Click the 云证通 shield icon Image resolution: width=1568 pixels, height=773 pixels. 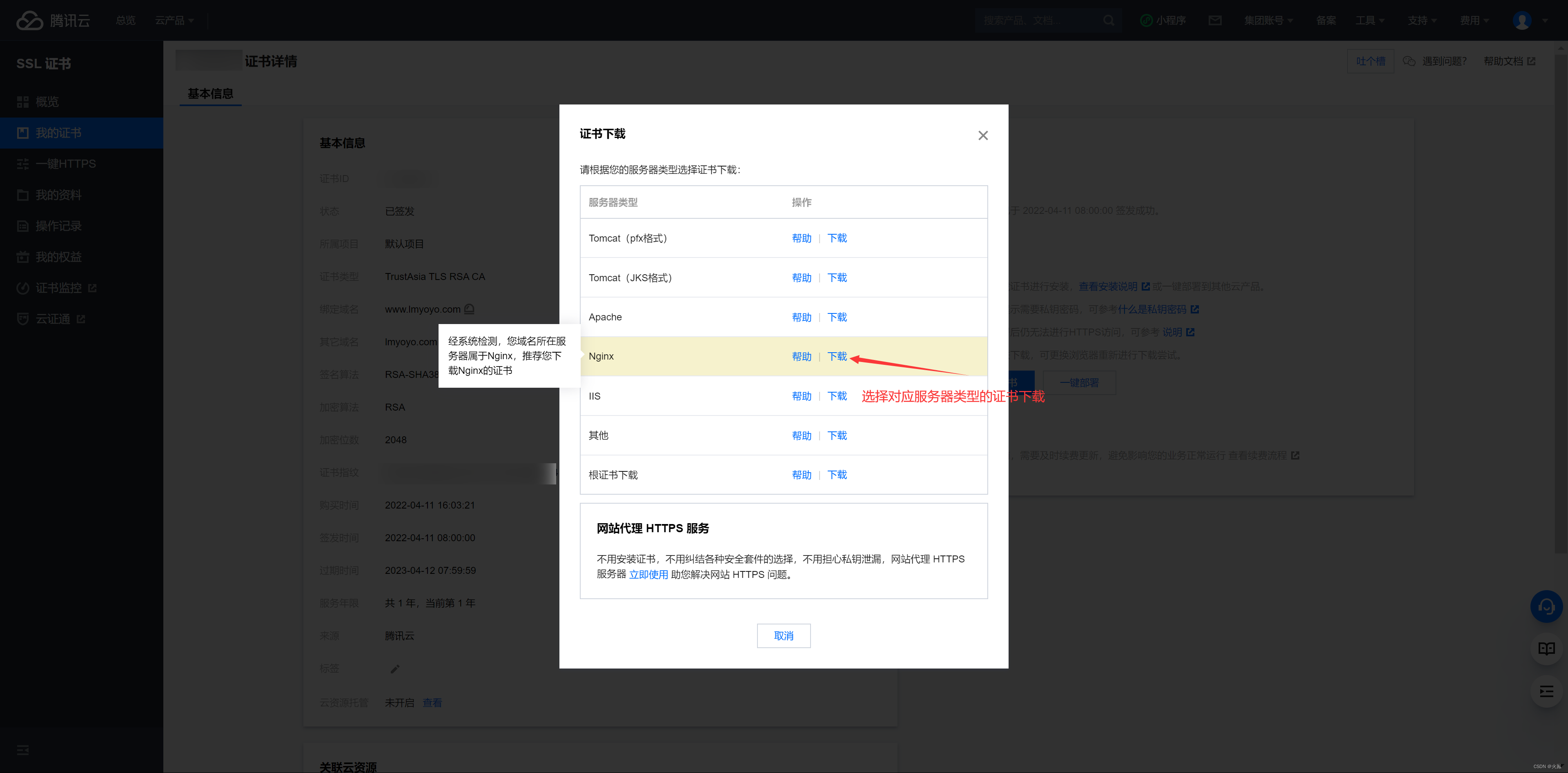pos(22,319)
